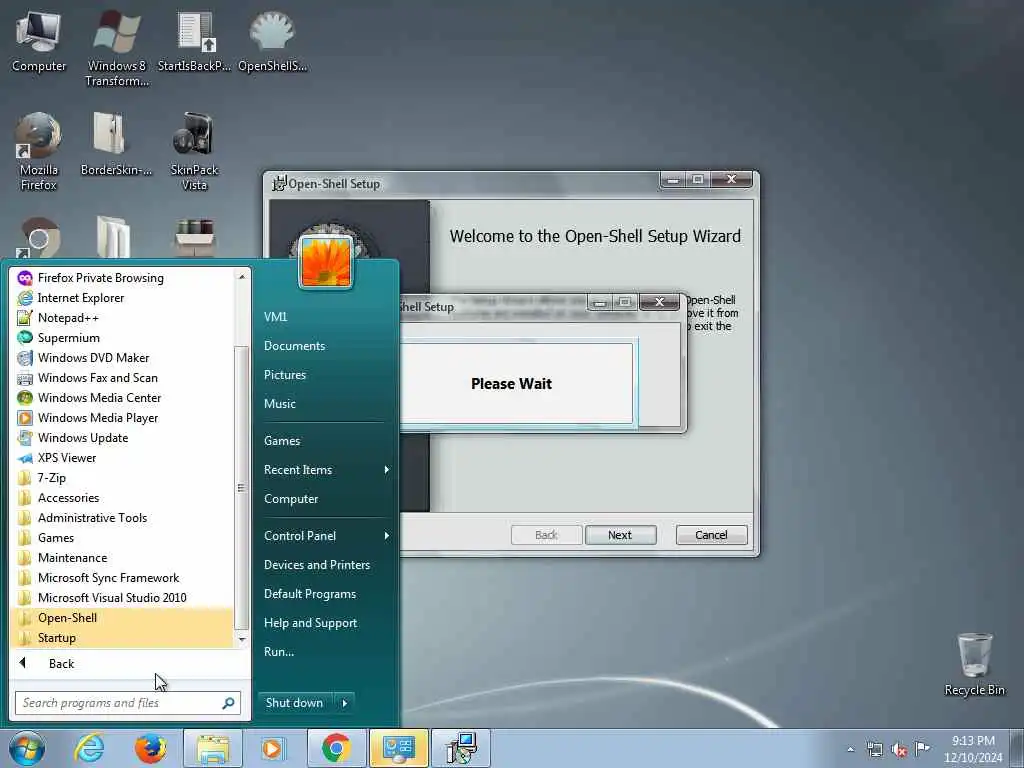Click the user account flower picture

click(x=326, y=261)
